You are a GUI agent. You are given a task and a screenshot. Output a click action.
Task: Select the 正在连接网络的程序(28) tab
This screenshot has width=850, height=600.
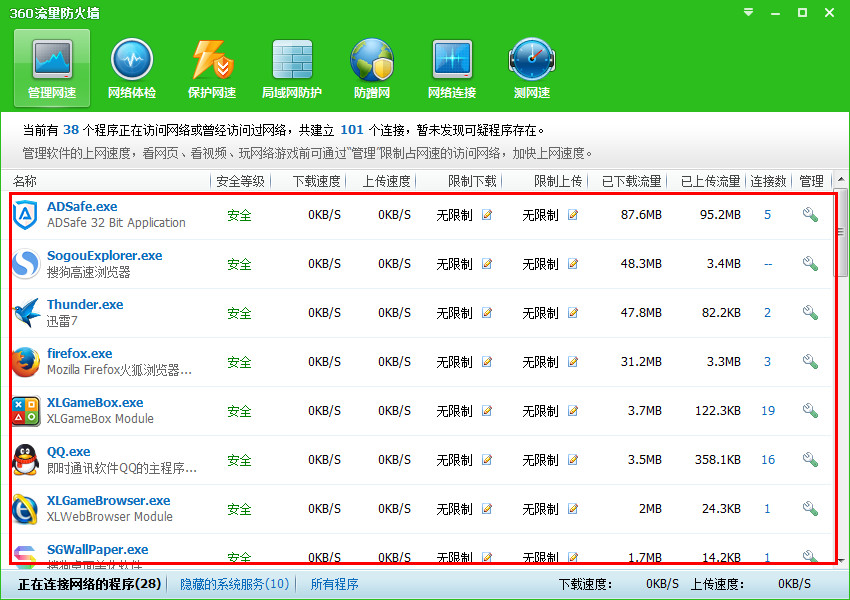pyautogui.click(x=90, y=584)
